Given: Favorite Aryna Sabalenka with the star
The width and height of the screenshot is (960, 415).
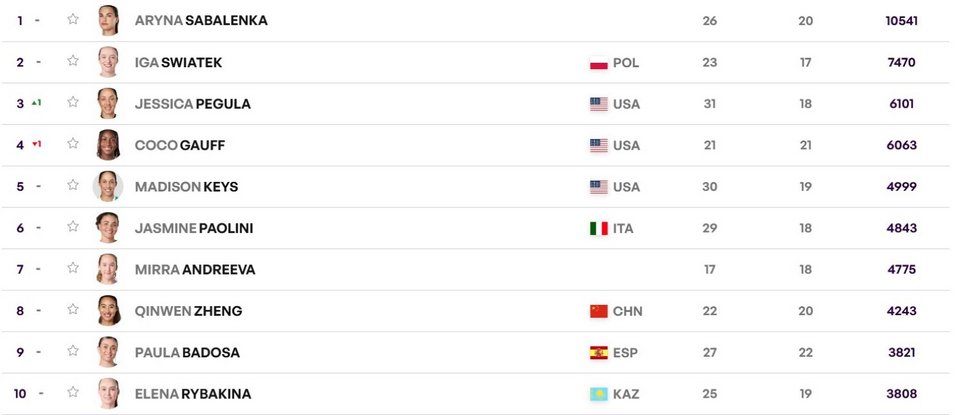Looking at the screenshot, I should click(73, 19).
